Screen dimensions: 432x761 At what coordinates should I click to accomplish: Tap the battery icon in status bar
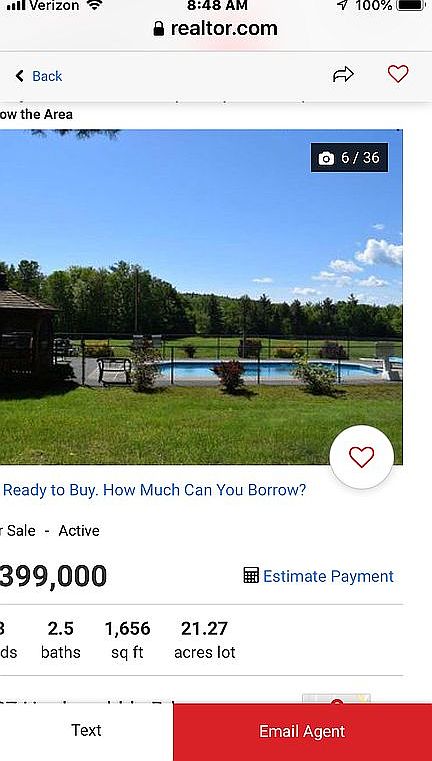click(411, 5)
